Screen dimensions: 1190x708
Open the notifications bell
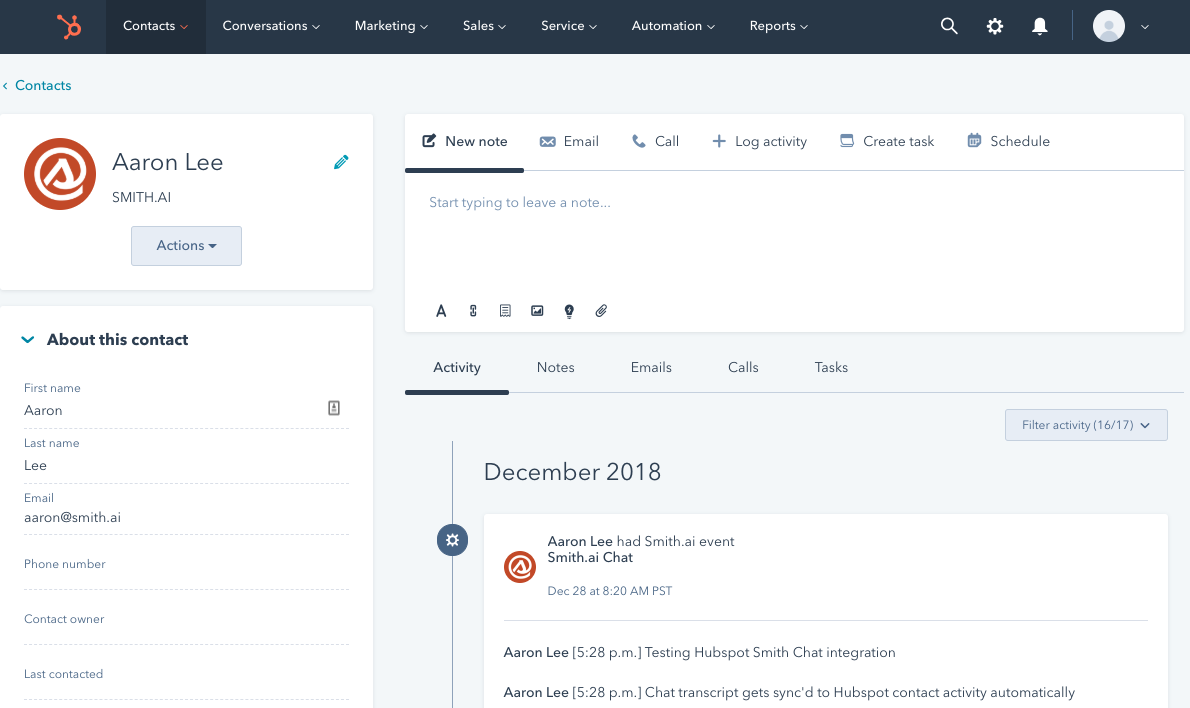pyautogui.click(x=1039, y=26)
